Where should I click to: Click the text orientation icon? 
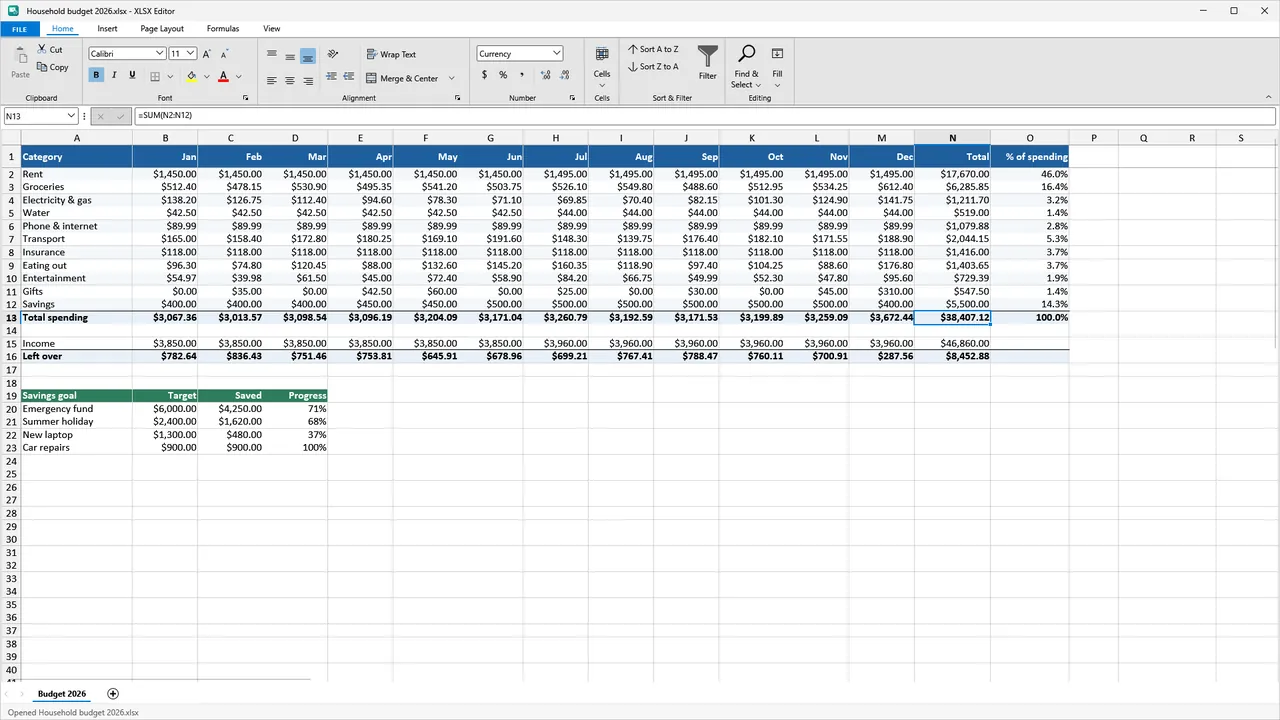coord(333,54)
